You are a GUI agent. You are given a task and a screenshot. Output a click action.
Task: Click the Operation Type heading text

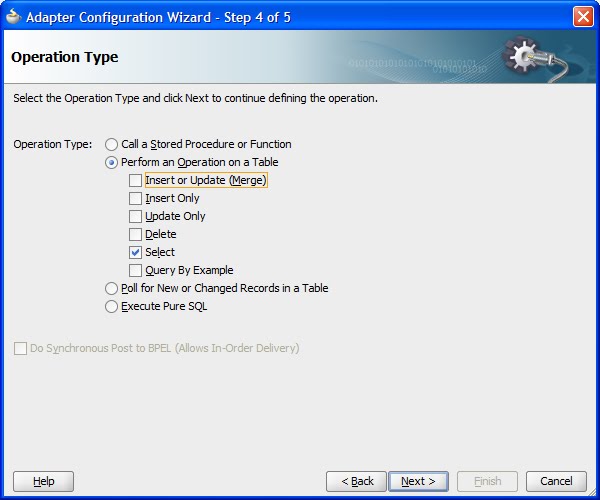click(x=65, y=57)
